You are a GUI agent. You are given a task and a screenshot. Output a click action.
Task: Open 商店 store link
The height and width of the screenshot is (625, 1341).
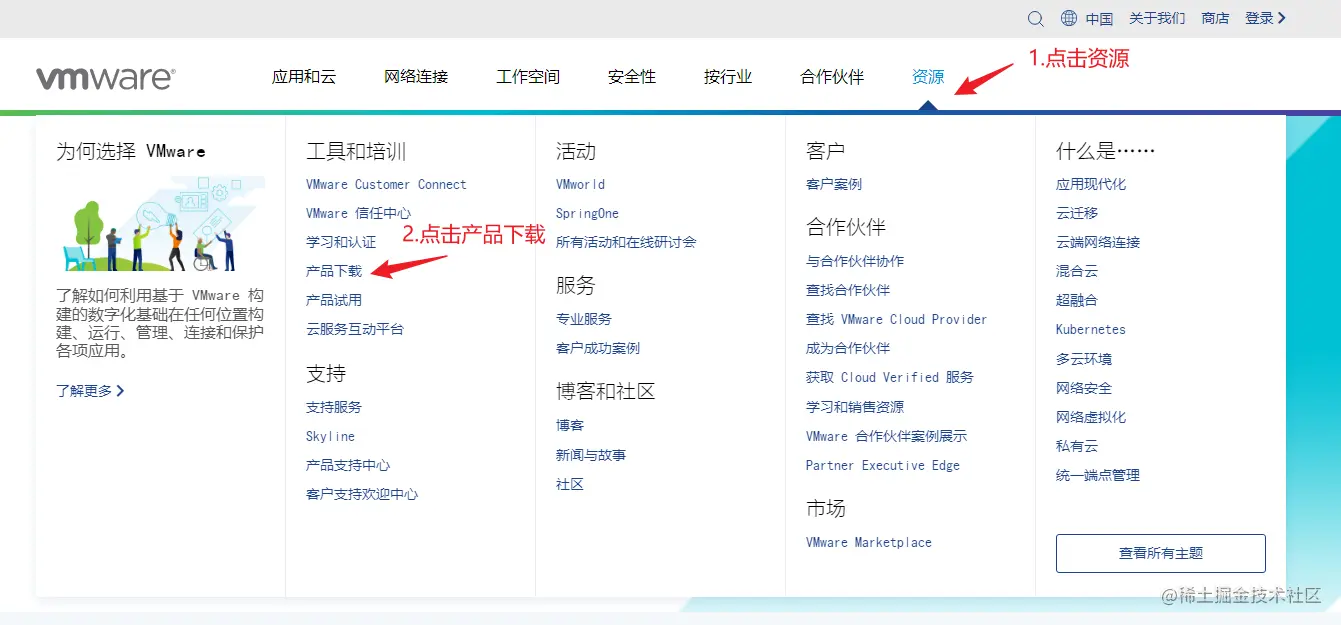click(x=1215, y=18)
